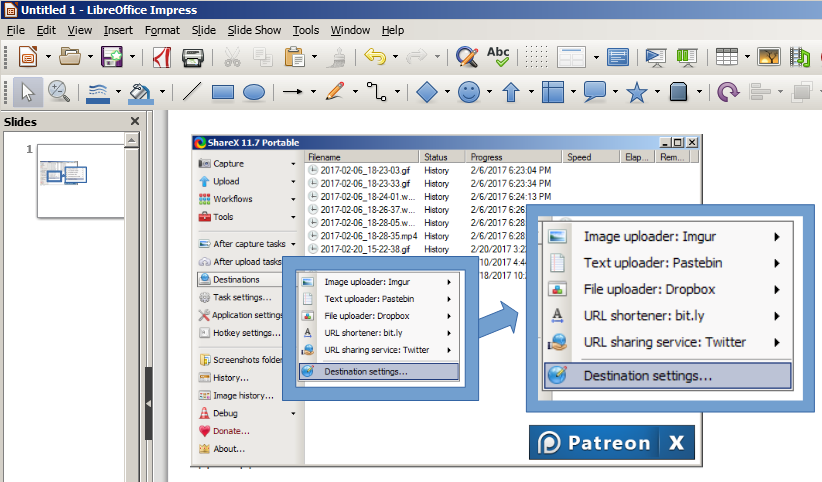The image size is (822, 482).
Task: Select the Rectangle shape tool
Action: 223,93
